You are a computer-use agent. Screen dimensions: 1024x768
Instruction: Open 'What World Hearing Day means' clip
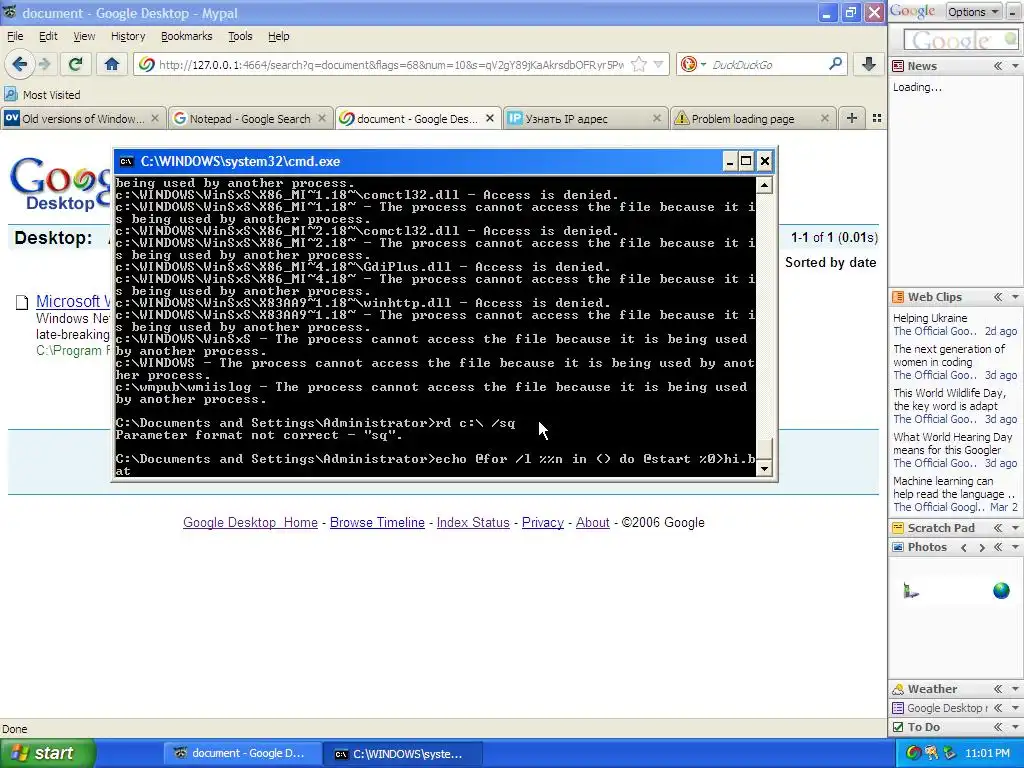coord(952,443)
